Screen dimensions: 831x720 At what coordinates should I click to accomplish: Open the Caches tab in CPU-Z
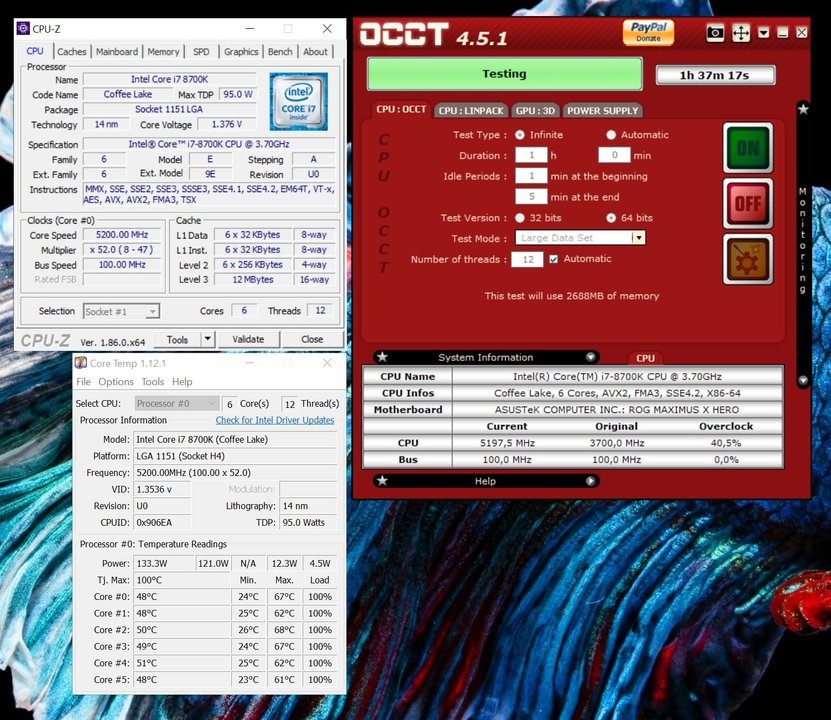pos(72,51)
